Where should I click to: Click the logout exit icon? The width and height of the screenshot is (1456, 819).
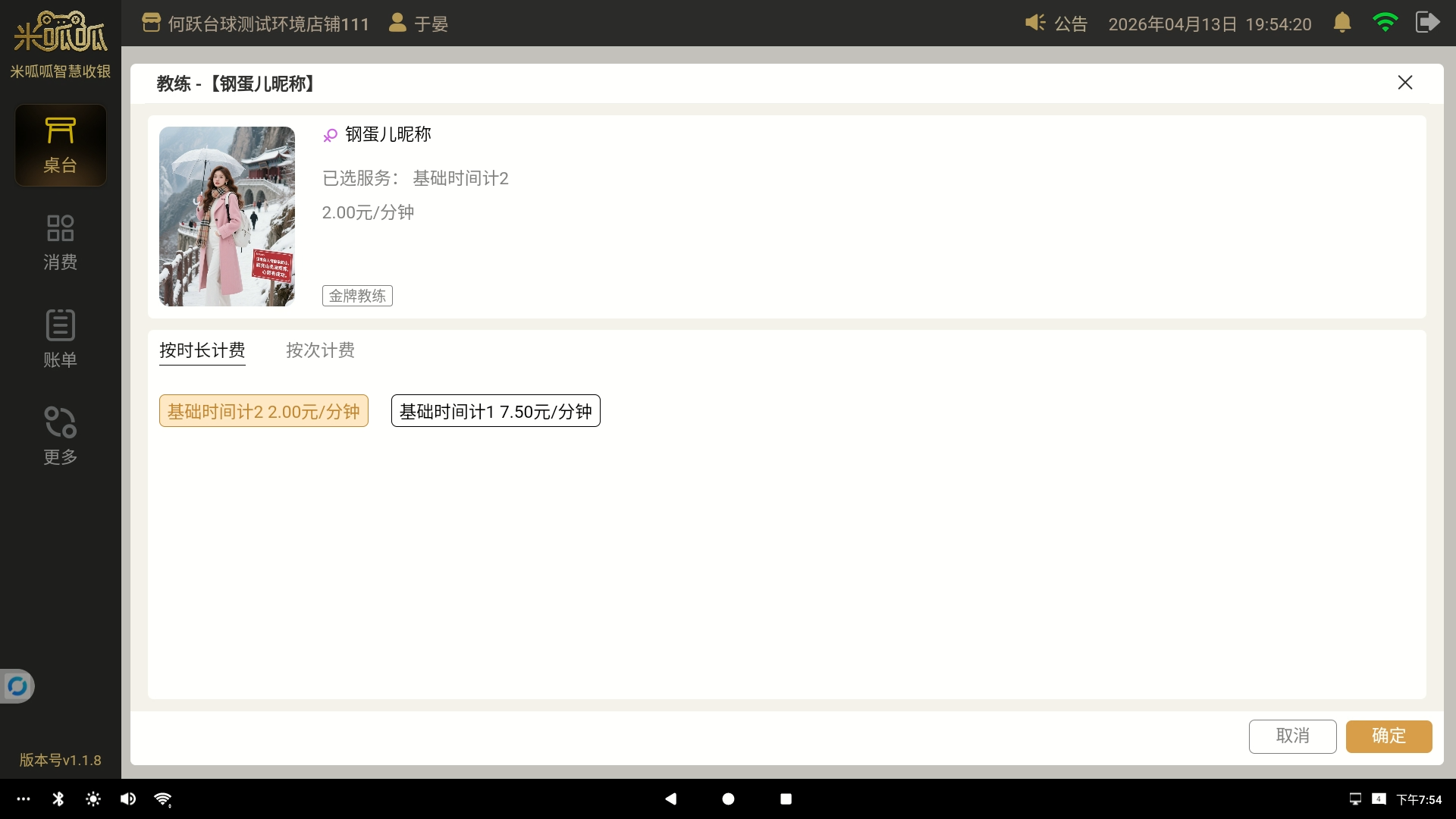point(1427,23)
